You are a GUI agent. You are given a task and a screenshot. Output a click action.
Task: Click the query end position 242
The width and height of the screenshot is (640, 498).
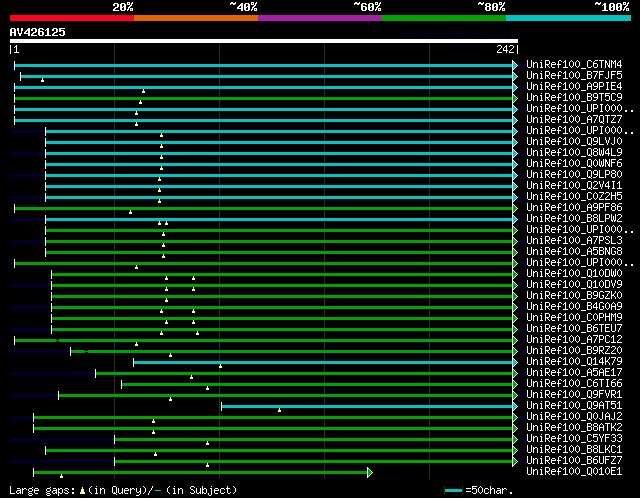pos(505,49)
